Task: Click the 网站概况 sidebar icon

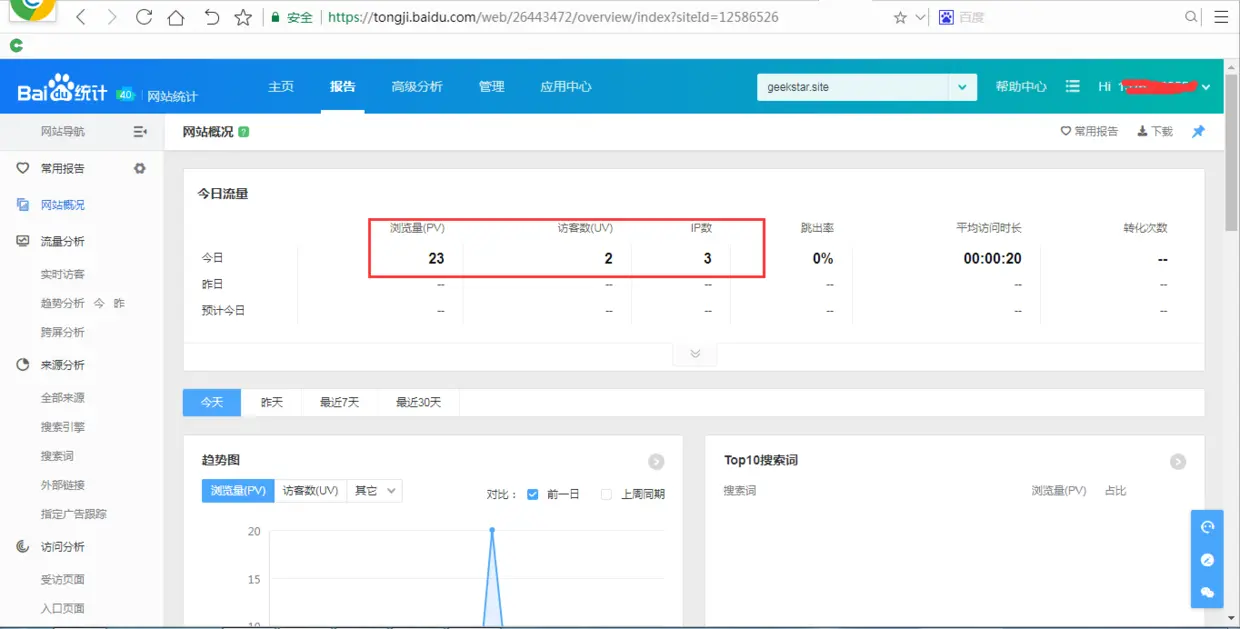Action: coord(23,205)
